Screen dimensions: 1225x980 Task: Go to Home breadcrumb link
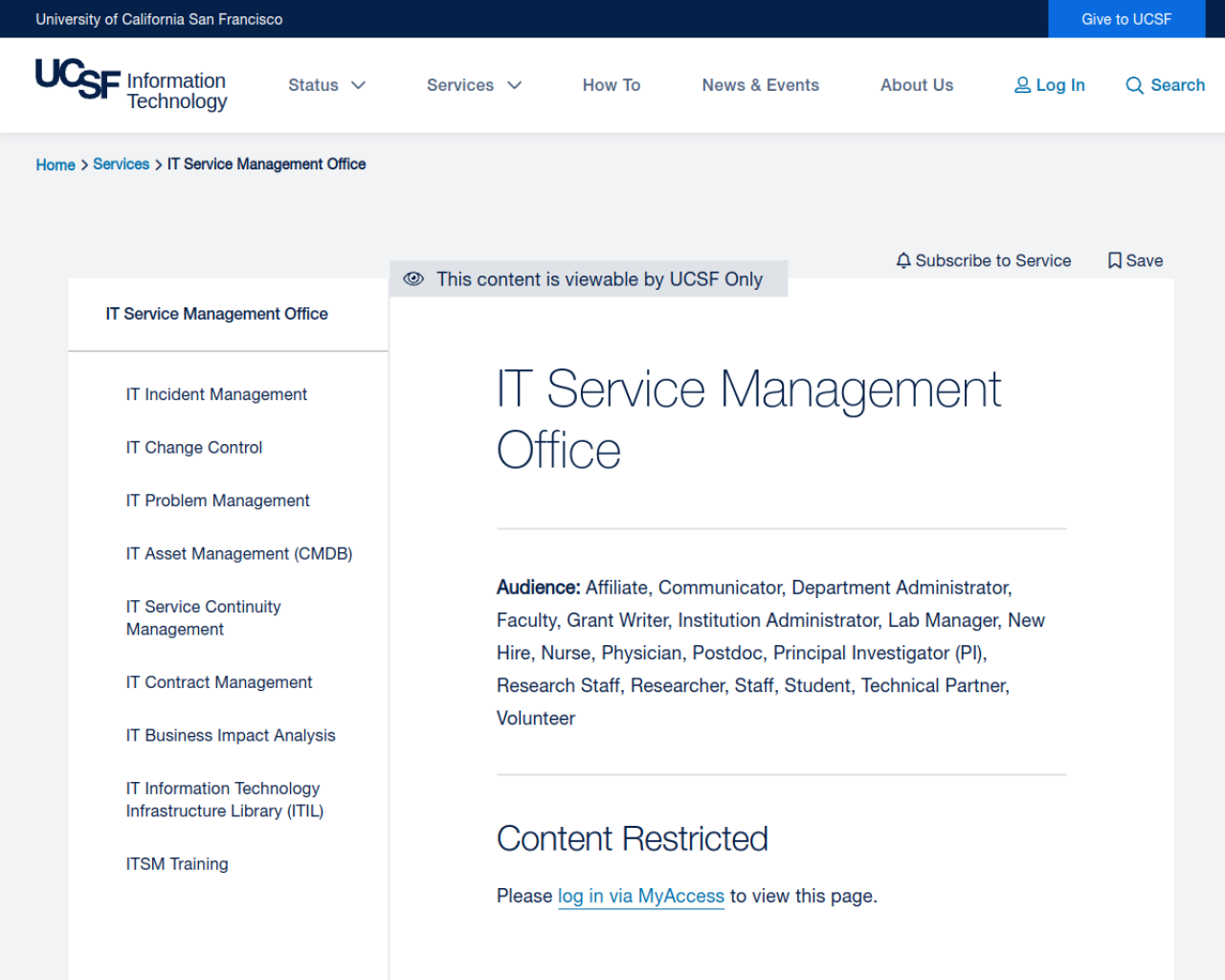click(56, 165)
